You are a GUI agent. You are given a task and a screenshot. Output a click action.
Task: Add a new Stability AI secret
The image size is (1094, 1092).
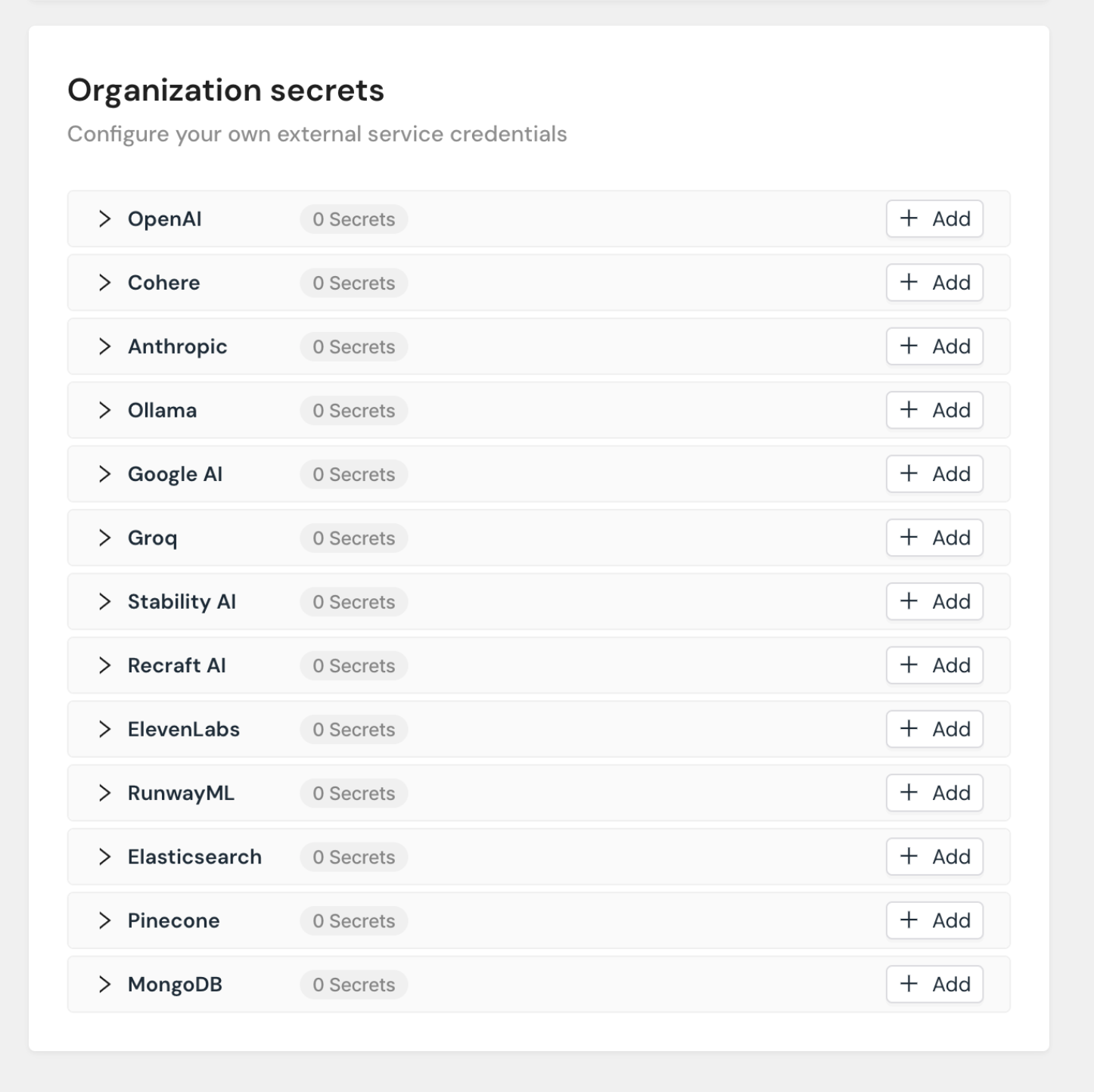934,602
